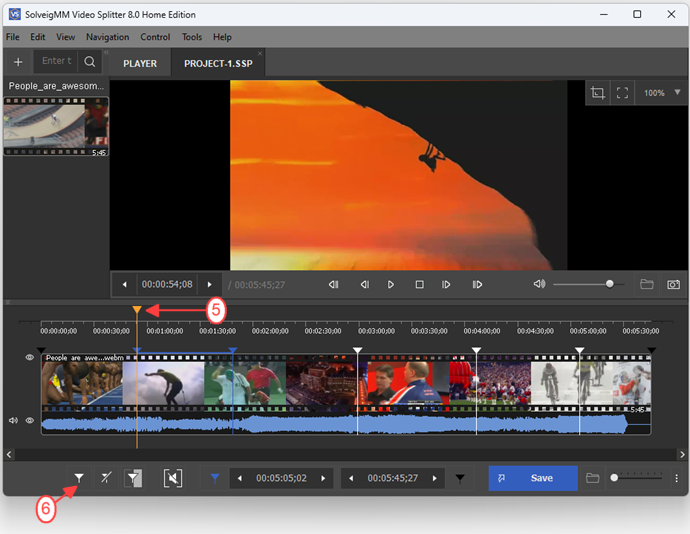Click the right marker time field 00:05:45;27
690x534 pixels.
[x=393, y=478]
